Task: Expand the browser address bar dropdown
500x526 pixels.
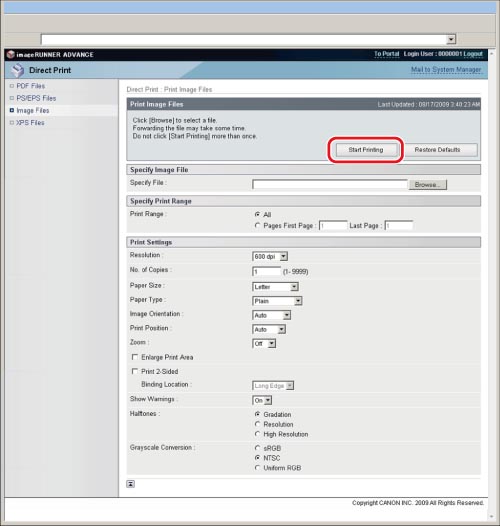Action: (x=451, y=39)
